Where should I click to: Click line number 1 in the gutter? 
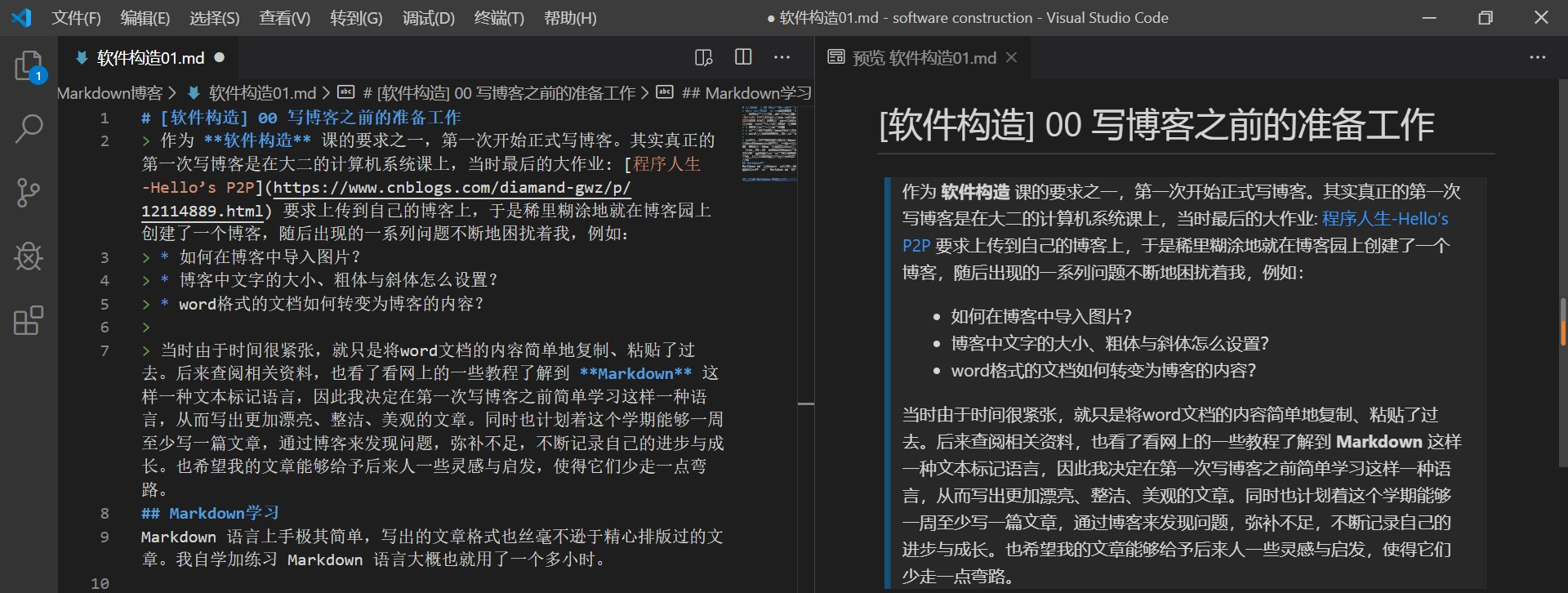tap(105, 118)
